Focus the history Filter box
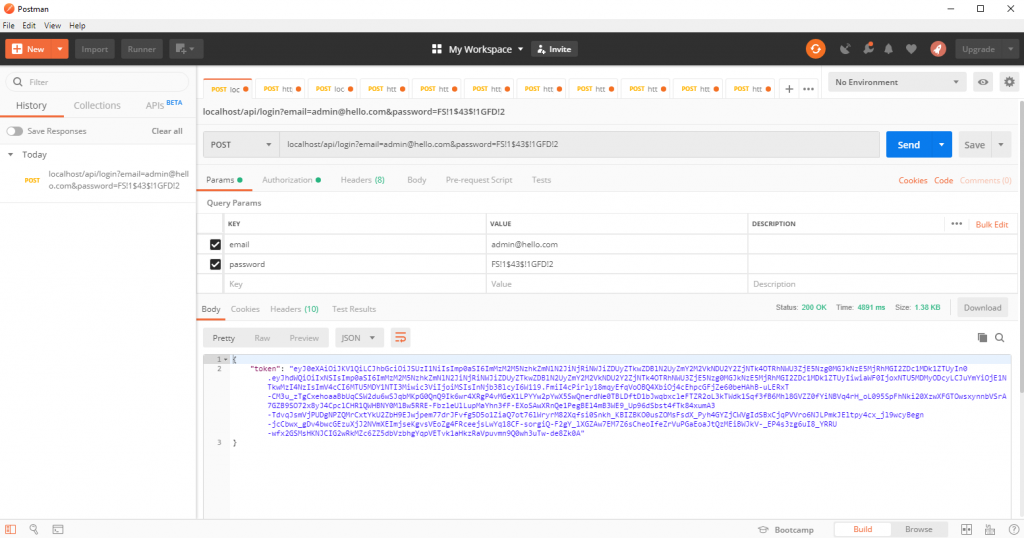 point(98,82)
